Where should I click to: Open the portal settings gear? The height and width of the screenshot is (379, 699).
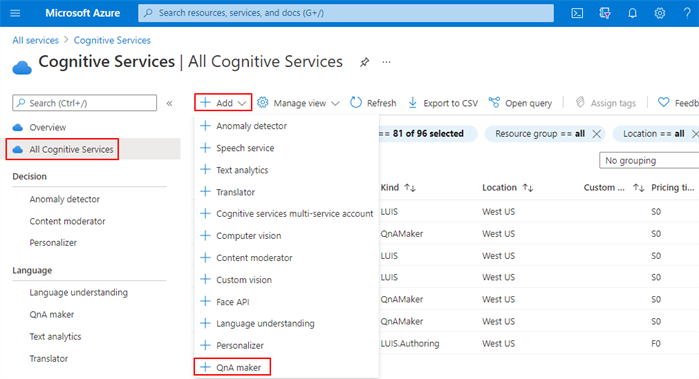(660, 13)
